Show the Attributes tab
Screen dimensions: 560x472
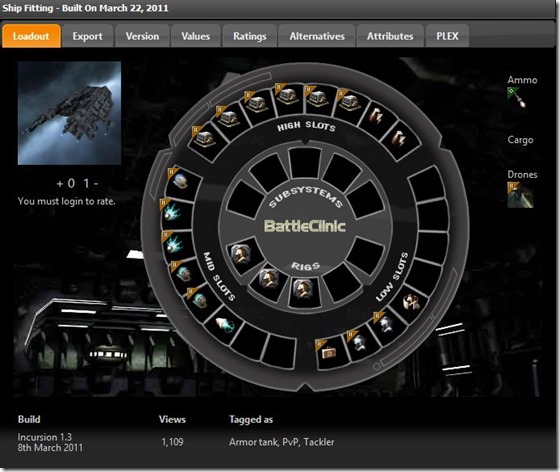click(x=390, y=36)
